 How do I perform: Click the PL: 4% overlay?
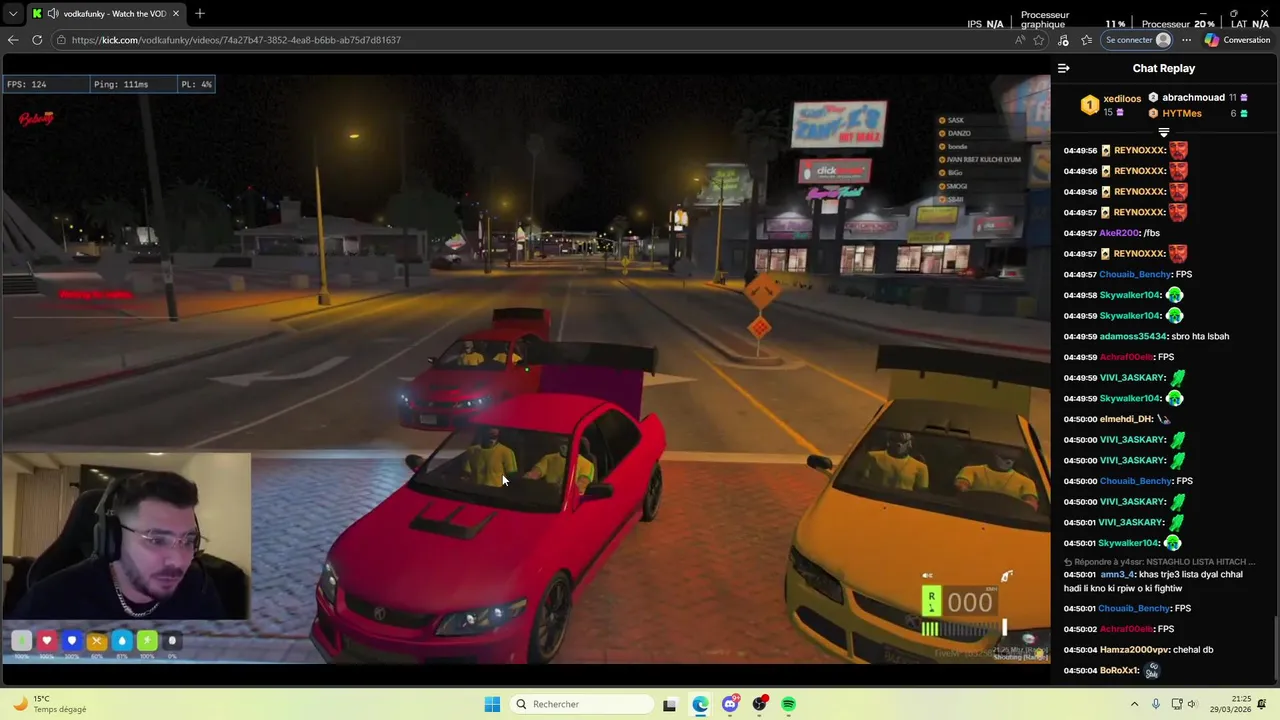click(x=196, y=85)
